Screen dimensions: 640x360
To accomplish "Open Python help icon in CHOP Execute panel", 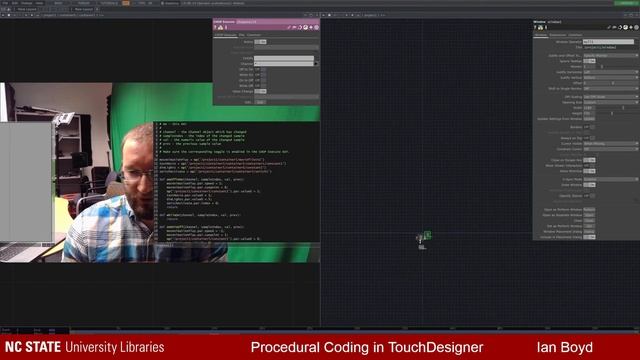I will [220, 27].
